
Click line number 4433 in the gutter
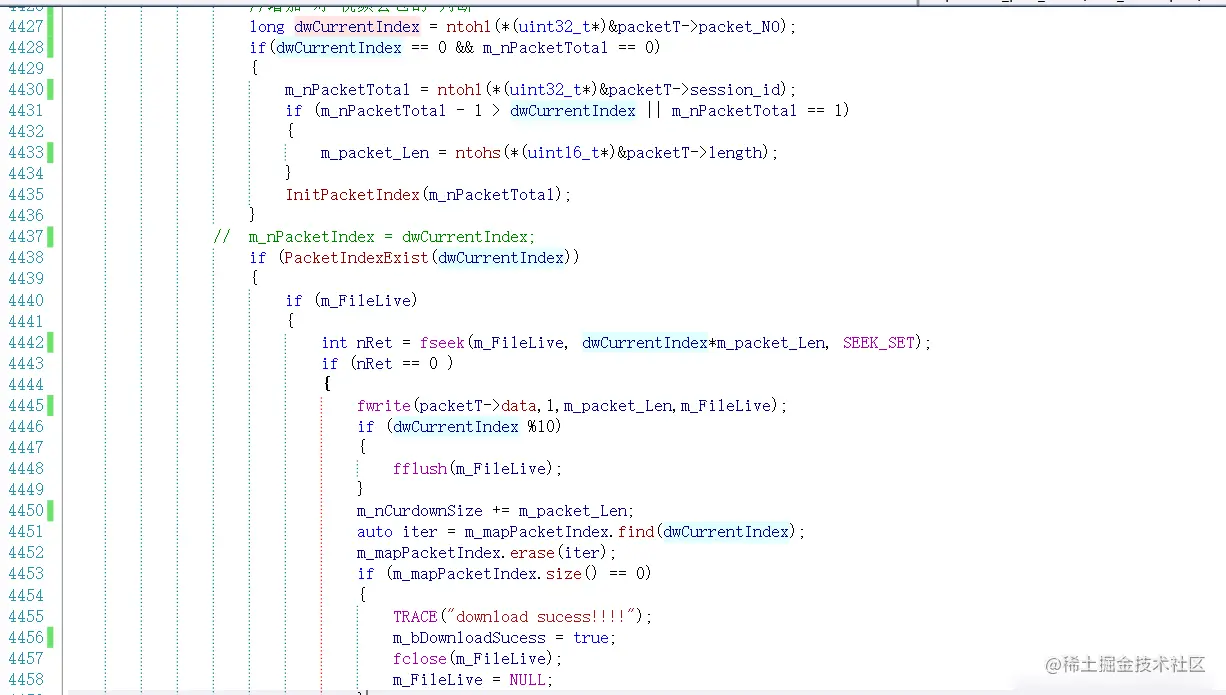pos(26,153)
